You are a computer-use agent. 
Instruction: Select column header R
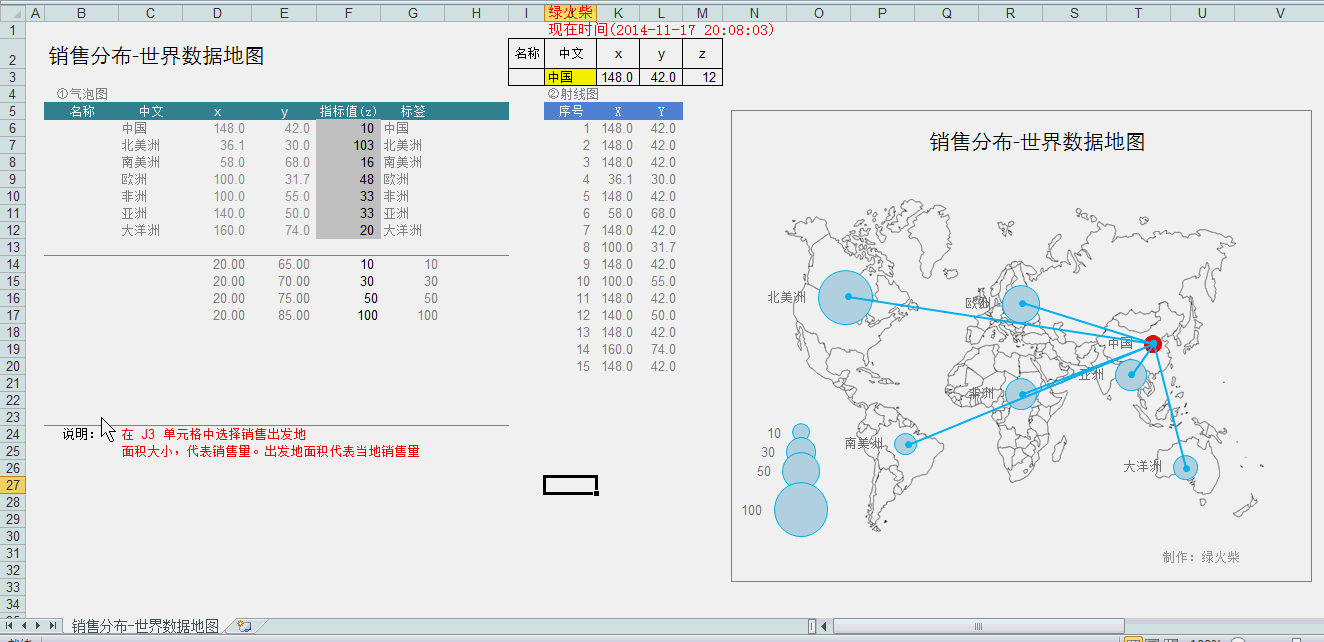pos(1010,13)
